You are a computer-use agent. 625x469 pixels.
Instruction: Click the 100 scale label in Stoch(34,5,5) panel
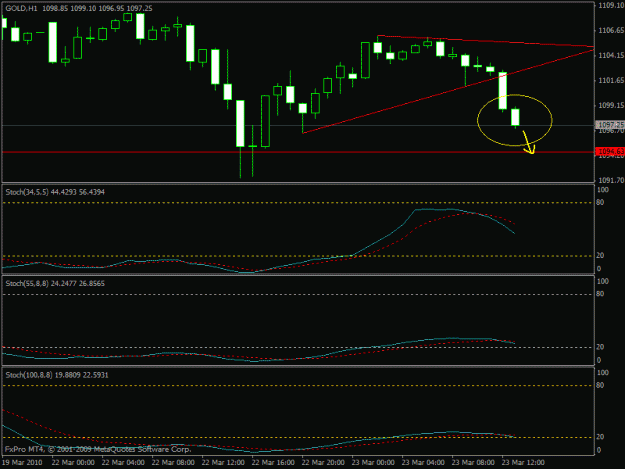[x=603, y=190]
